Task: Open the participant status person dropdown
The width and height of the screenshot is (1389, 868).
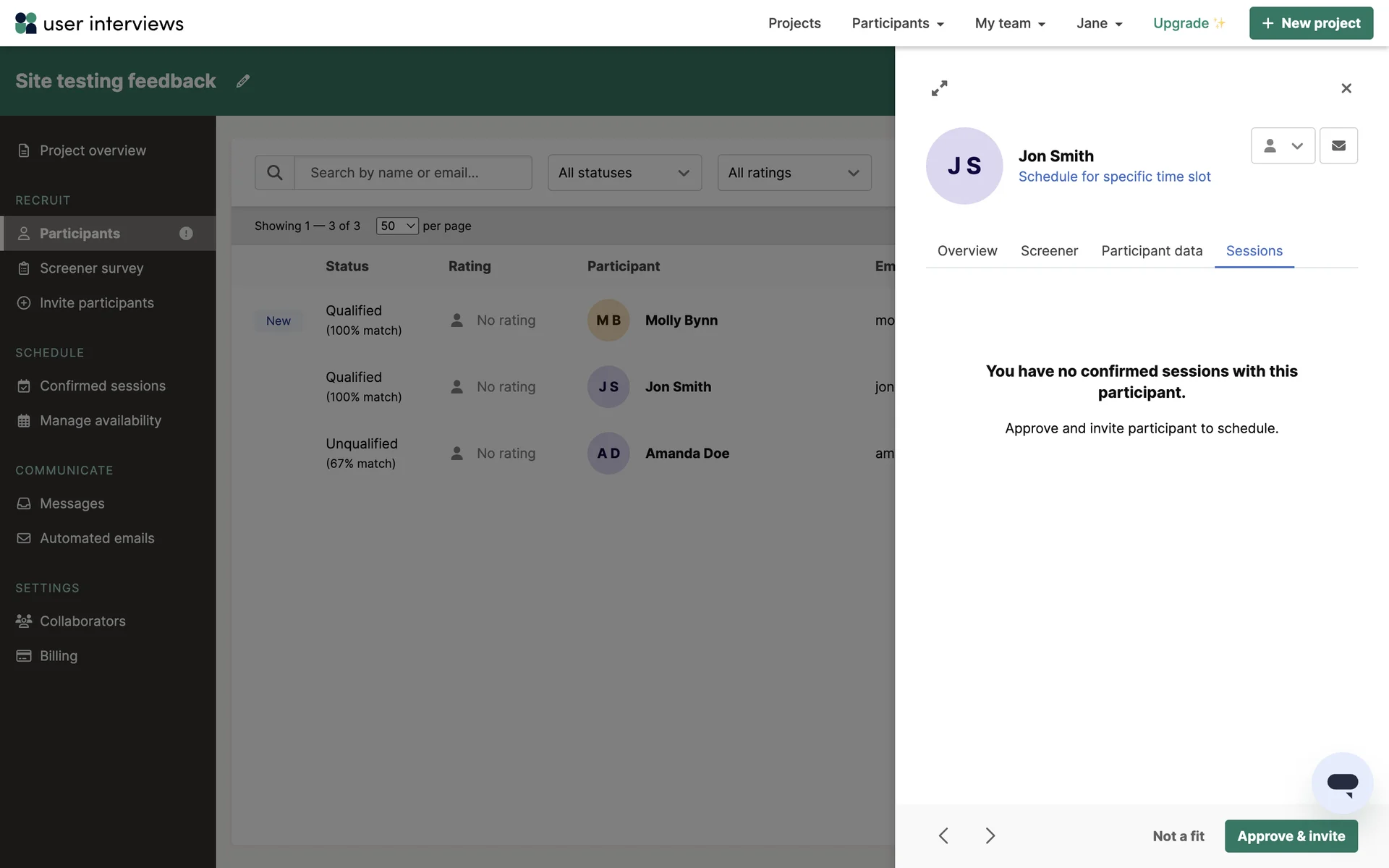Action: click(1283, 145)
